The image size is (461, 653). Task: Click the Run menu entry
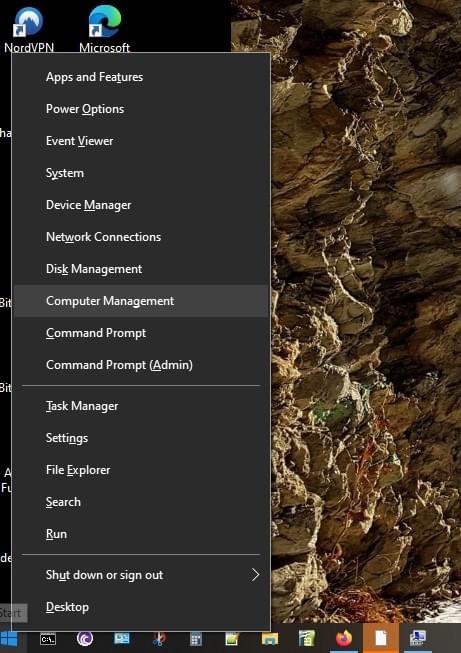click(x=141, y=534)
